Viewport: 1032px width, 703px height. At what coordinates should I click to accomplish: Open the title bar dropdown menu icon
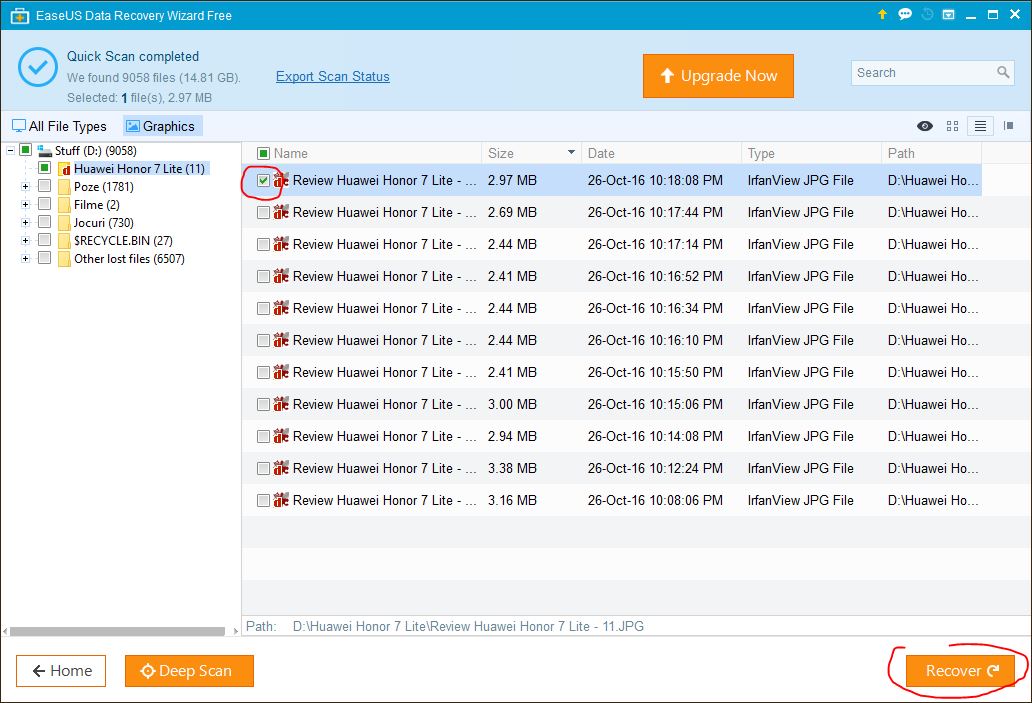pos(948,15)
